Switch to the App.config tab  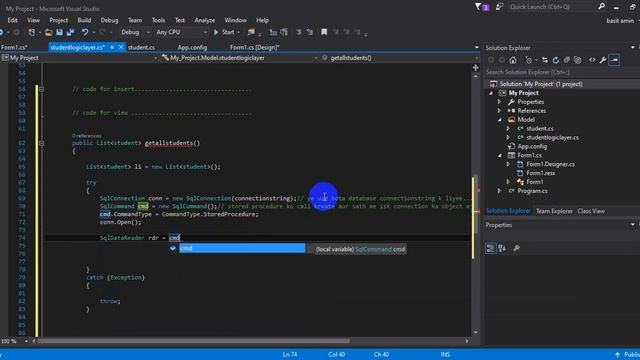point(192,47)
